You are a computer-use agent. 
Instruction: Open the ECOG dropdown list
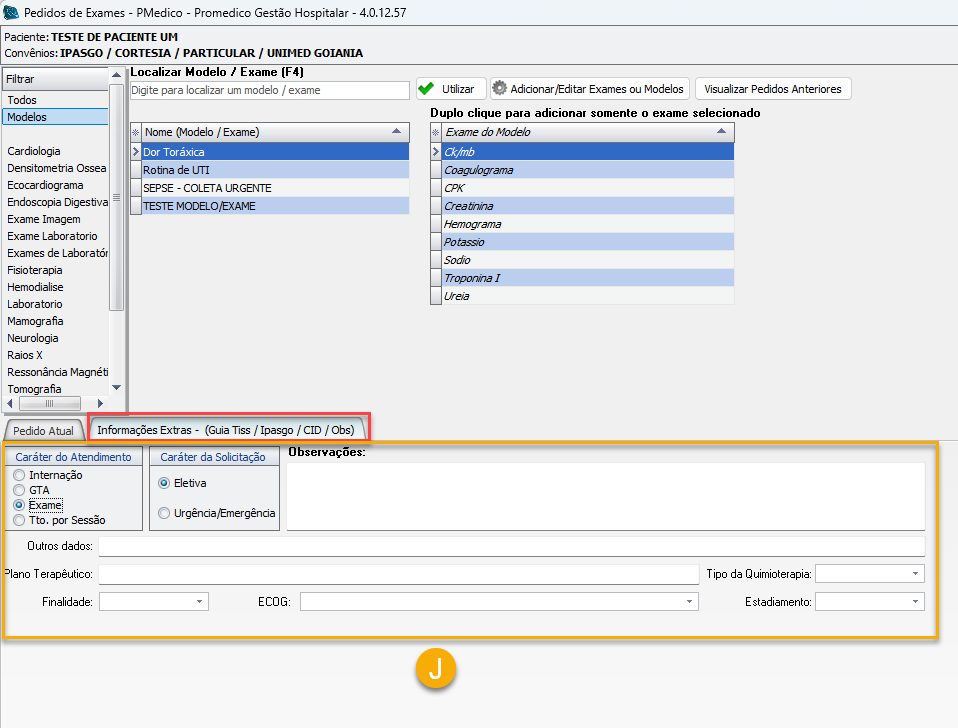coord(689,602)
